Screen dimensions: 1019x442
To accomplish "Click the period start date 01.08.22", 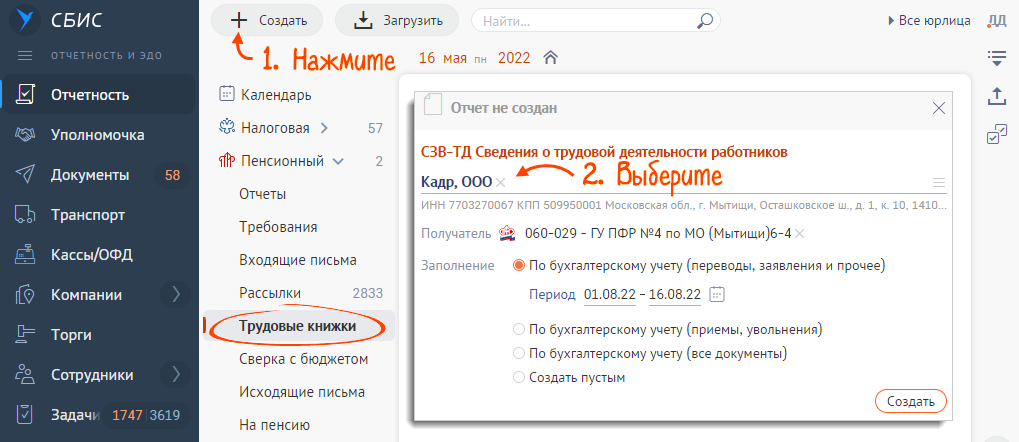I will pos(610,294).
